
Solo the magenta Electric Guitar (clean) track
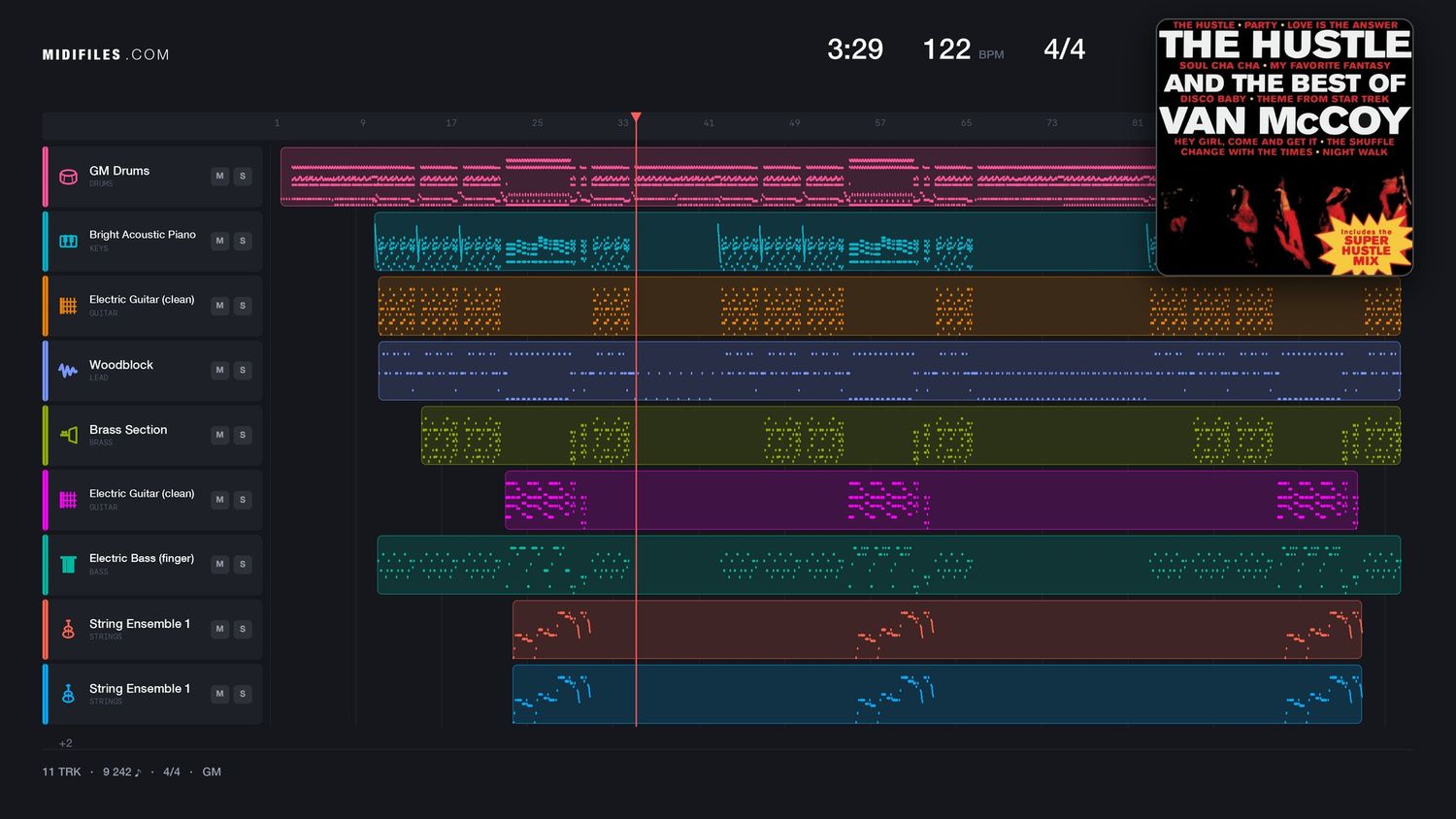point(243,500)
